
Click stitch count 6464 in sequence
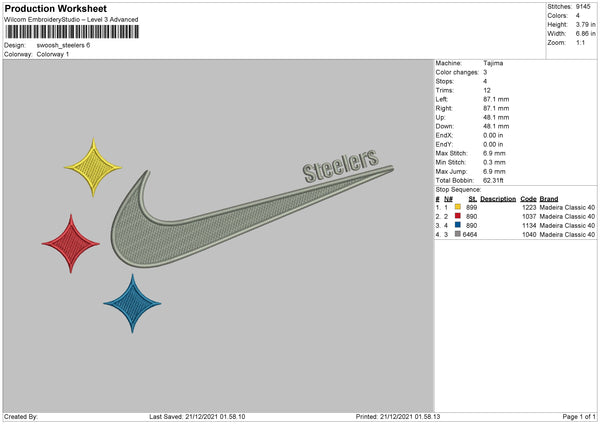(x=470, y=234)
